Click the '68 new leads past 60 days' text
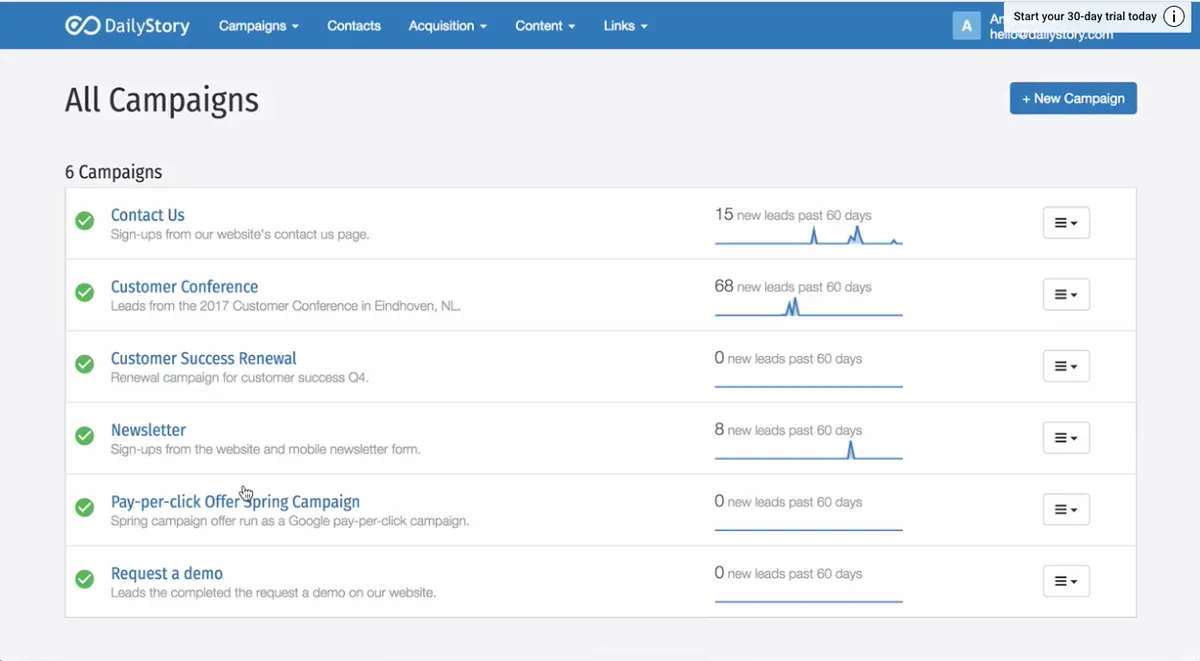1200x661 pixels. click(x=793, y=287)
